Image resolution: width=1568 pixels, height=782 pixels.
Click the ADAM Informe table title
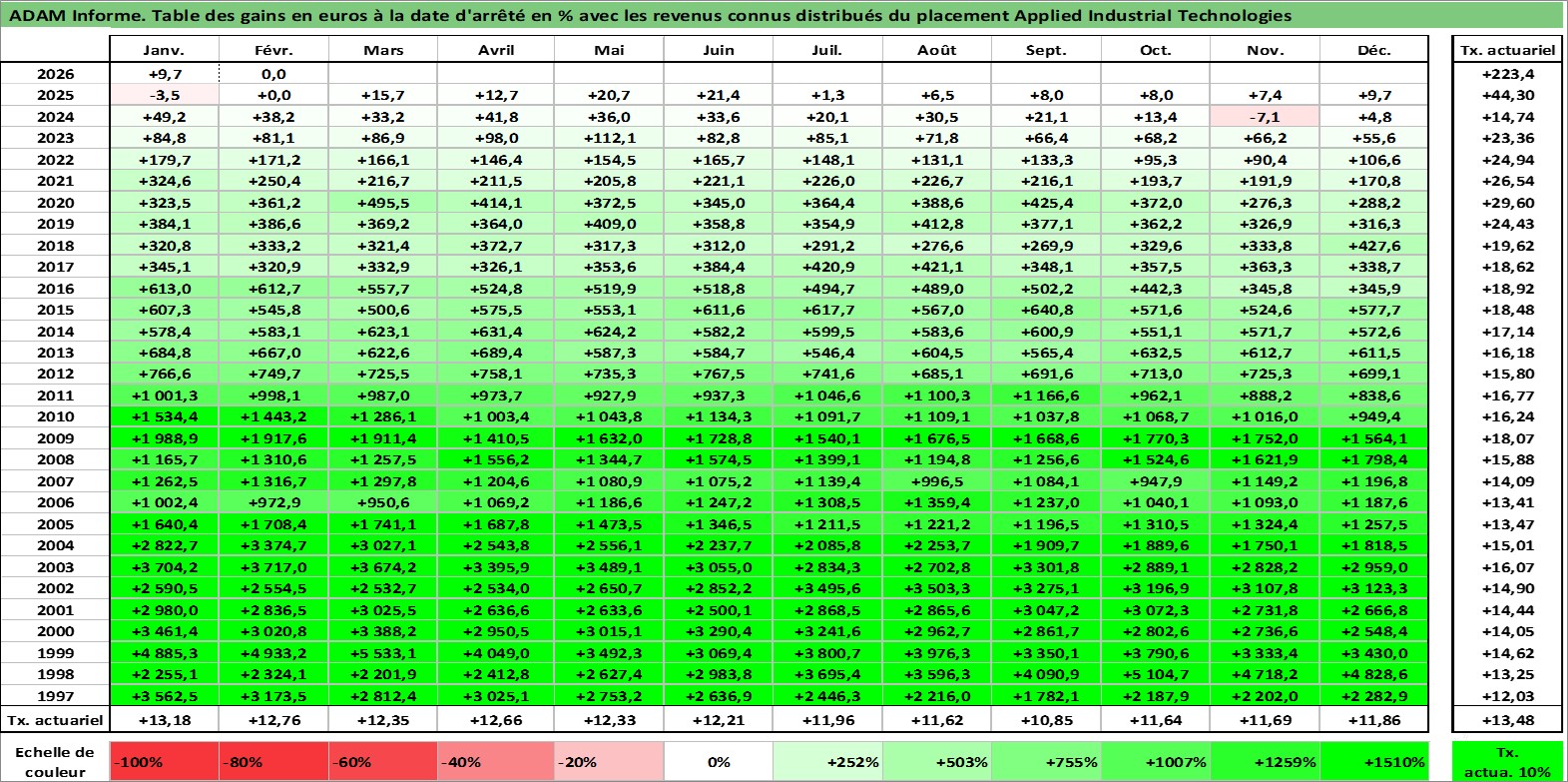[x=650, y=15]
